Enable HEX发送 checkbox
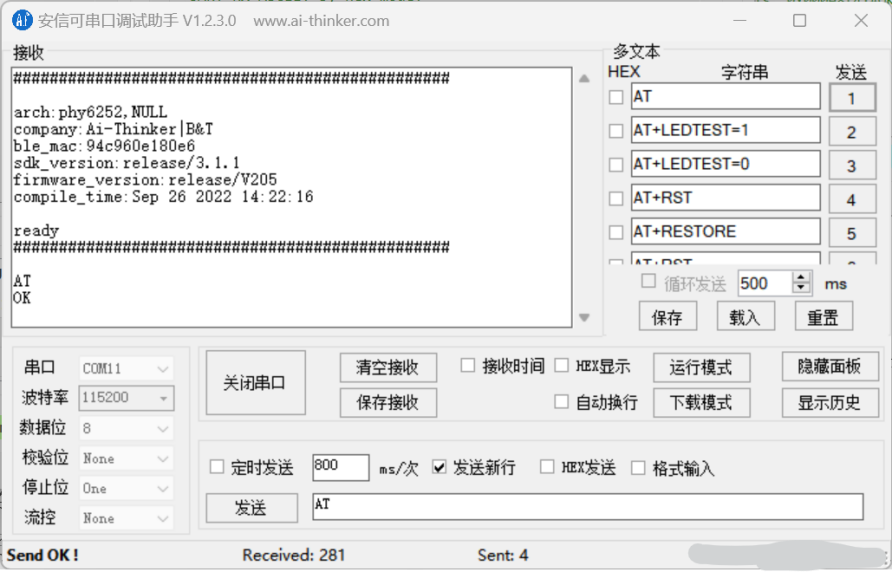 pyautogui.click(x=547, y=467)
